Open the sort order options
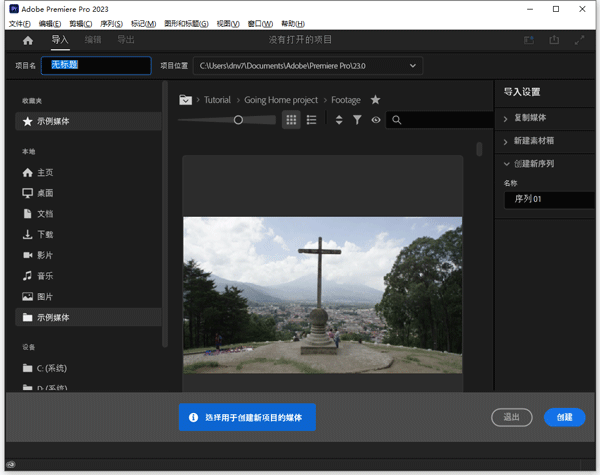Viewport: 600px width, 475px height. (339, 119)
